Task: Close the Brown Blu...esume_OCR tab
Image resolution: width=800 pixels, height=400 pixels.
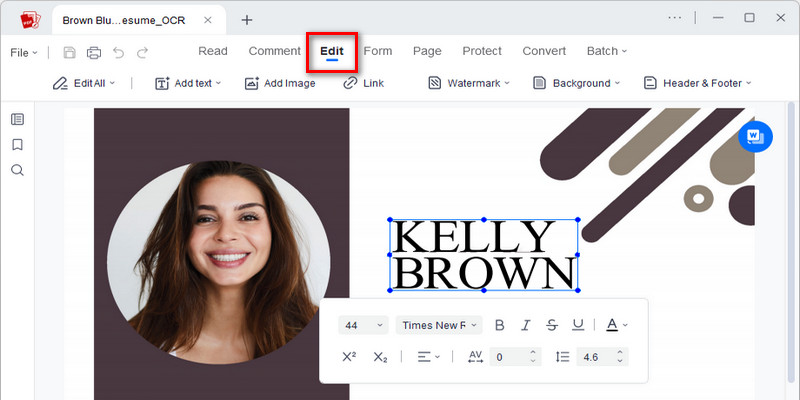Action: (208, 20)
